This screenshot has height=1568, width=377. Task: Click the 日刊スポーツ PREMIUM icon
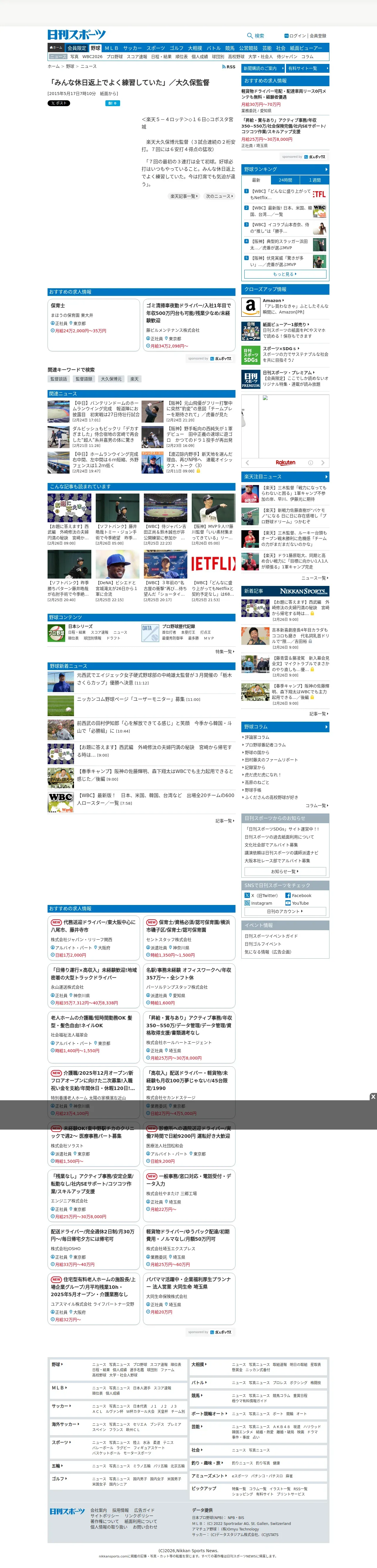[x=250, y=380]
